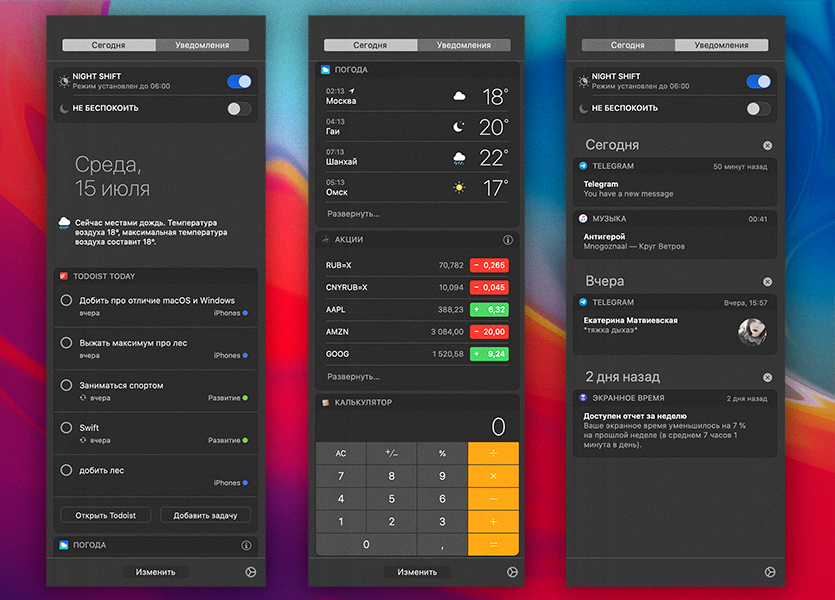
Task: Click the Погода icon atop the middle panel
Action: (x=325, y=69)
